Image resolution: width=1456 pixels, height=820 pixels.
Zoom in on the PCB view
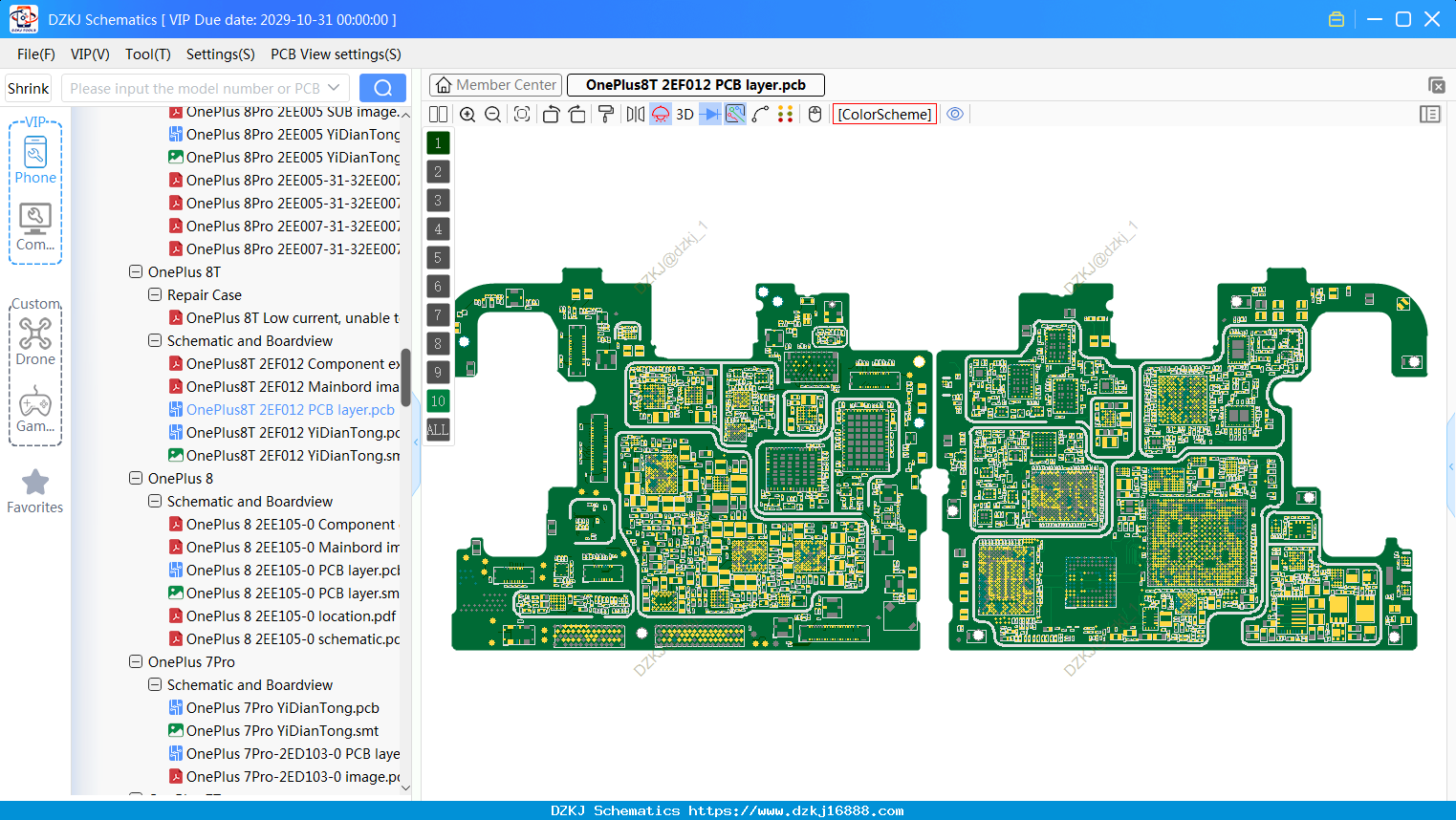tap(467, 115)
